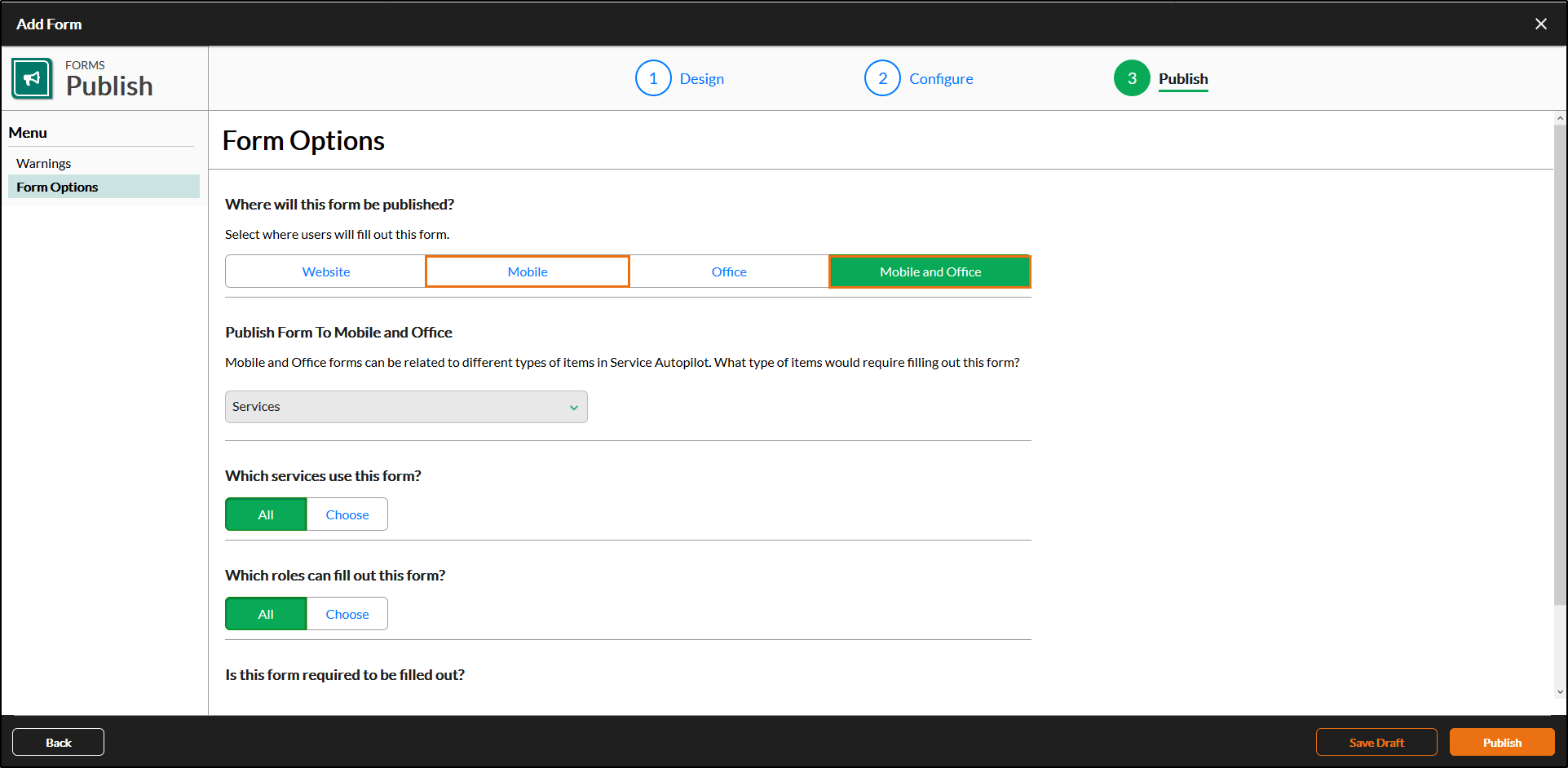This screenshot has width=1568, height=768.
Task: Click the vertical scrollbar thumb
Action: pyautogui.click(x=1560, y=365)
